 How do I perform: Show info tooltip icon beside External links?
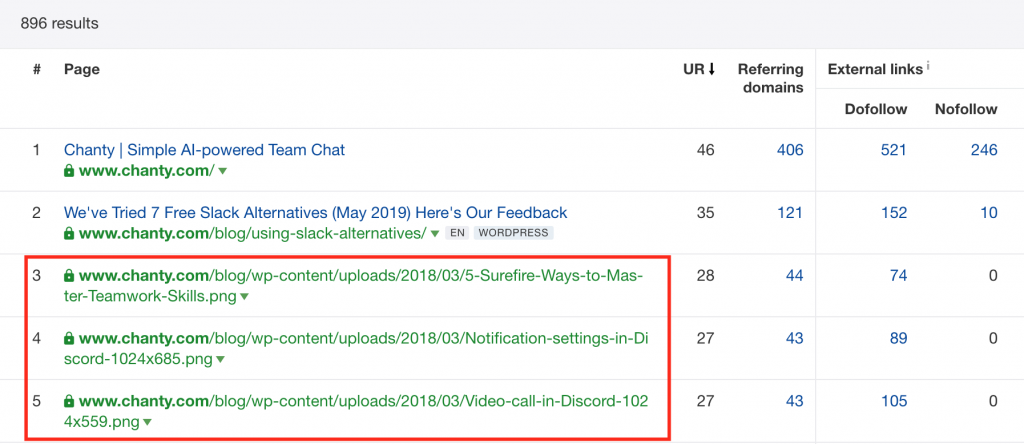click(x=928, y=66)
